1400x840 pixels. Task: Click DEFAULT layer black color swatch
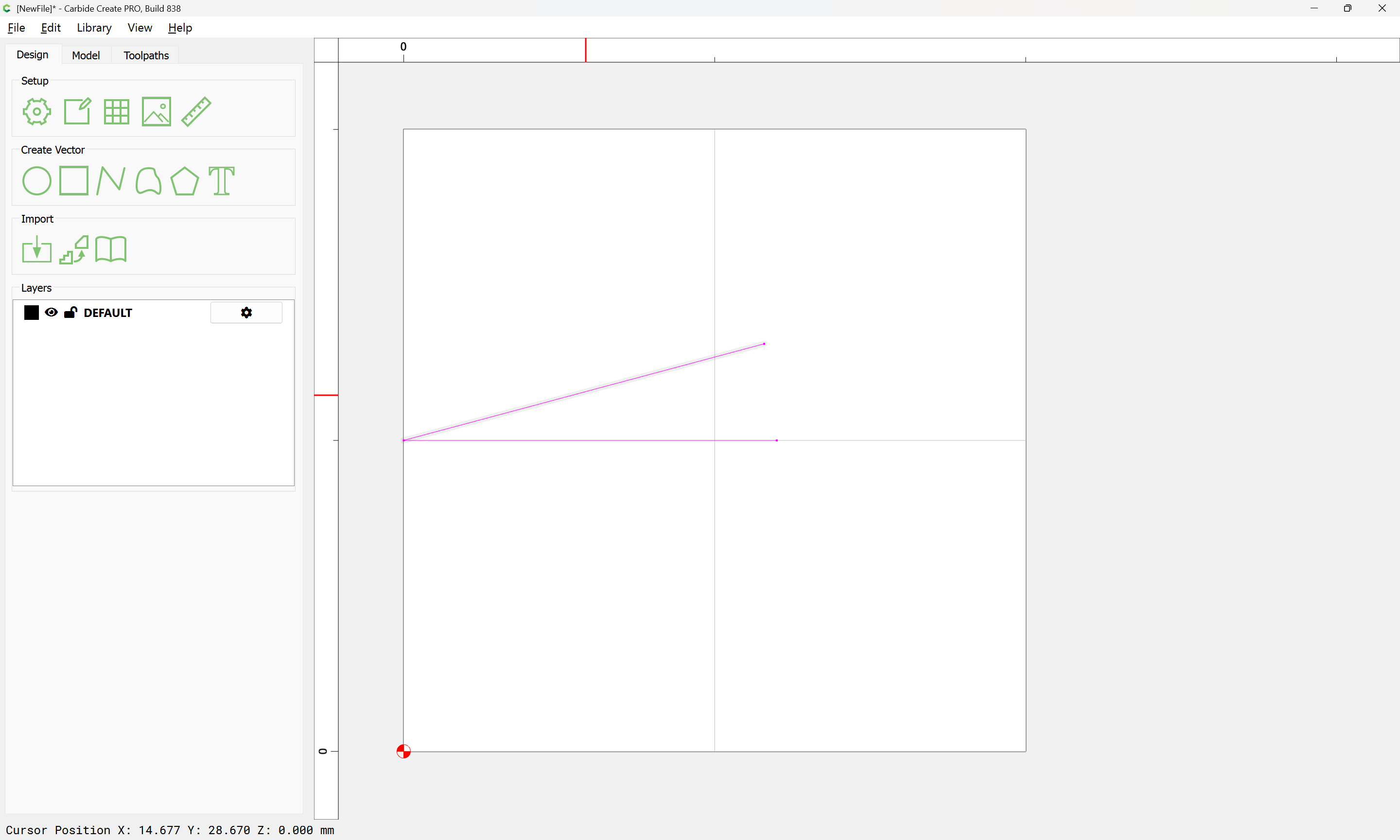tap(32, 313)
